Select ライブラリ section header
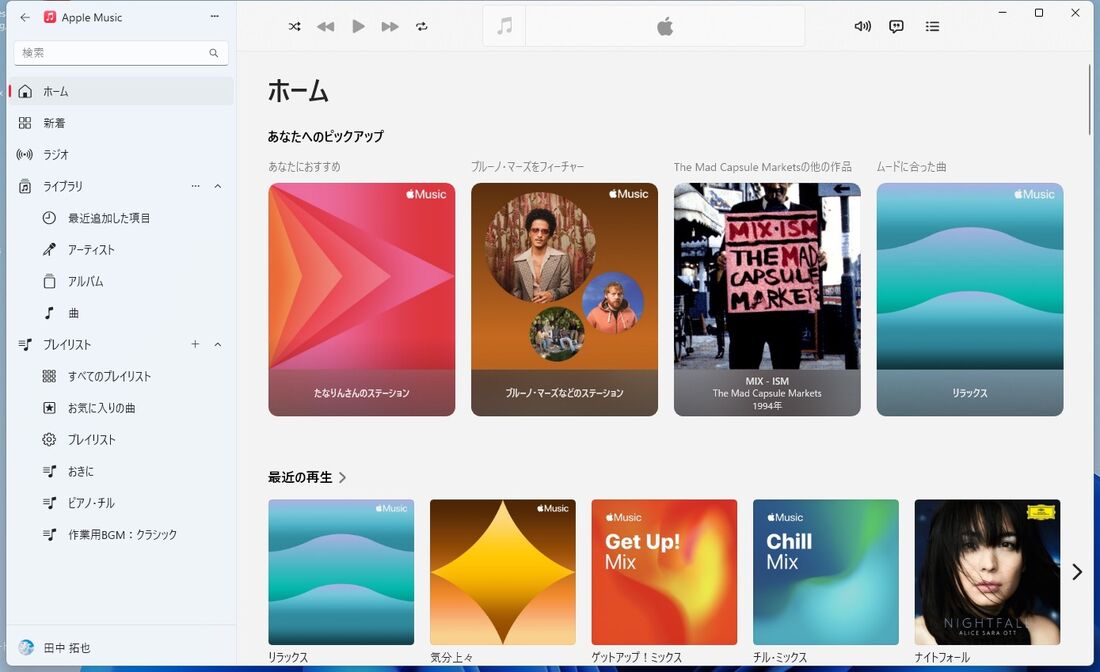The height and width of the screenshot is (672, 1100). pyautogui.click(x=62, y=186)
